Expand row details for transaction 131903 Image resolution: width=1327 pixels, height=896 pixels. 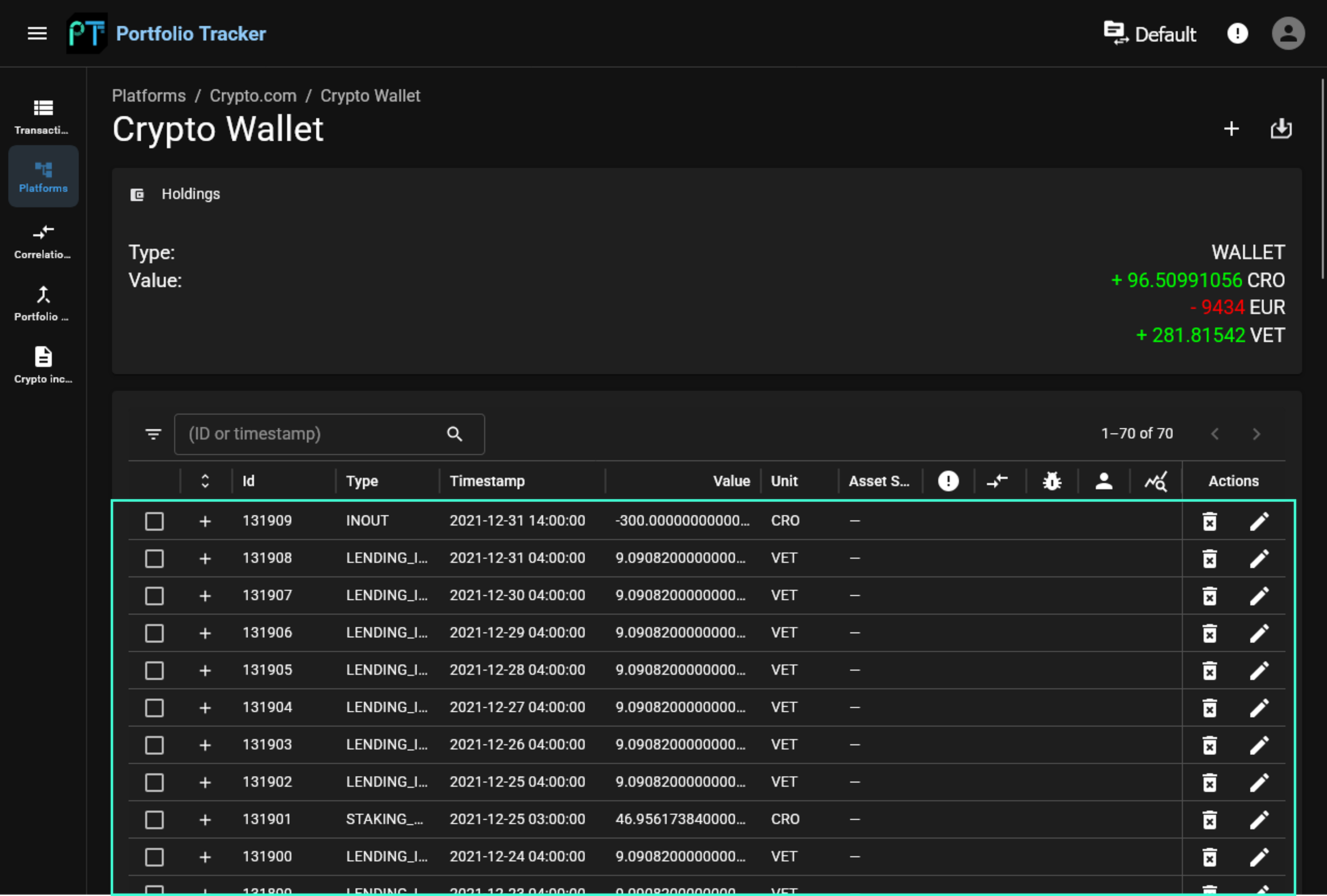click(205, 745)
